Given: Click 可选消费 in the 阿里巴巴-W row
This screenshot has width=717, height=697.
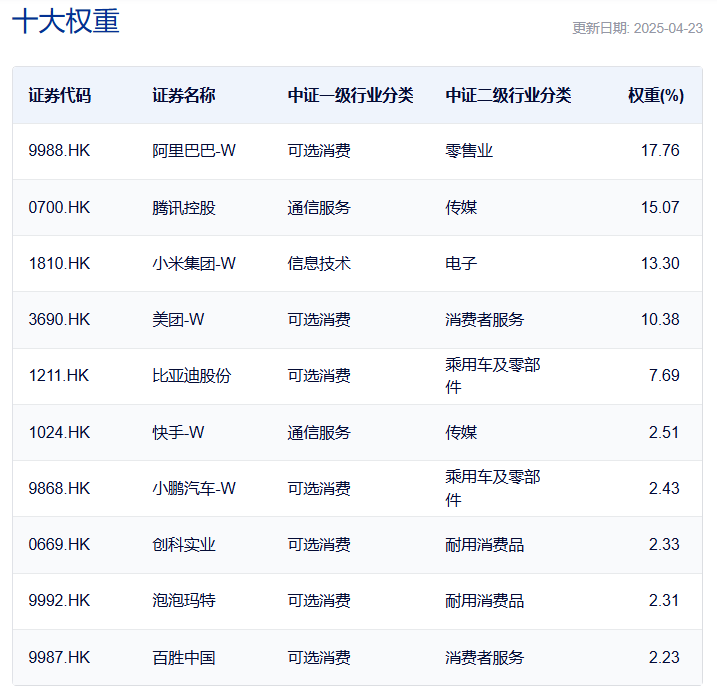Looking at the screenshot, I should pyautogui.click(x=319, y=150).
